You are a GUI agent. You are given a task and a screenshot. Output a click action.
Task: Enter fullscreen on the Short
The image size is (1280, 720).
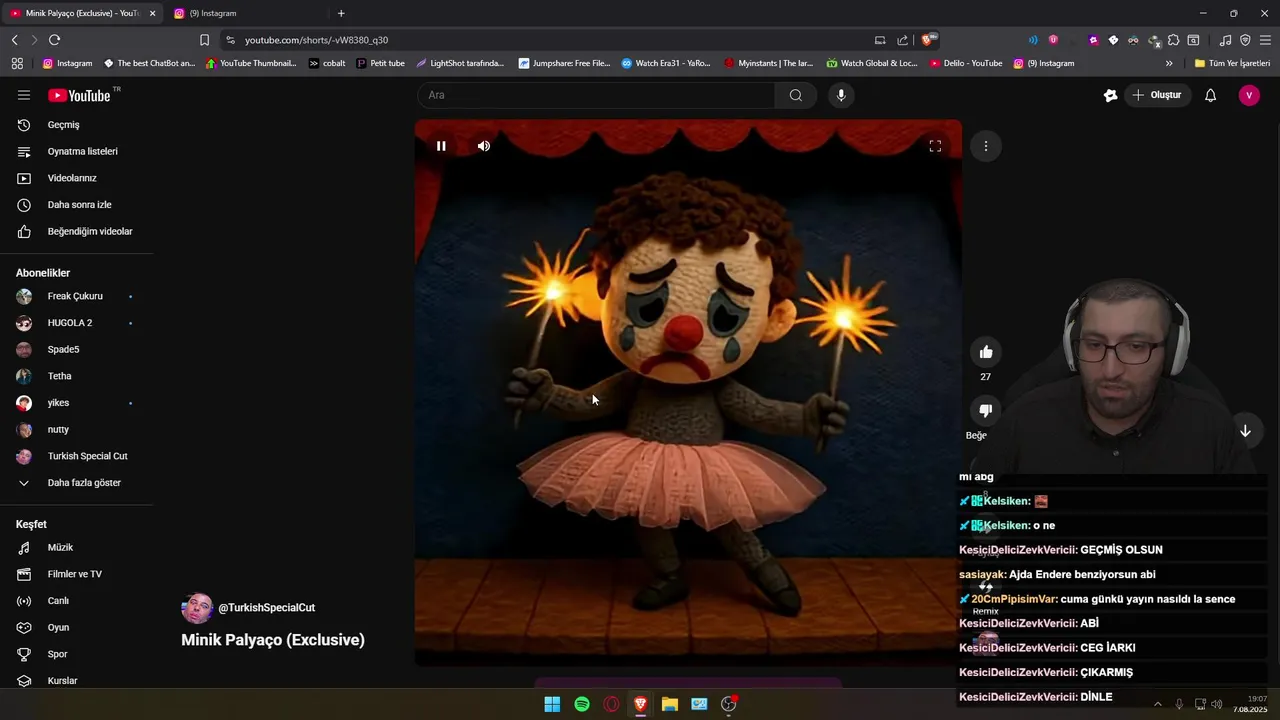pyautogui.click(x=935, y=146)
